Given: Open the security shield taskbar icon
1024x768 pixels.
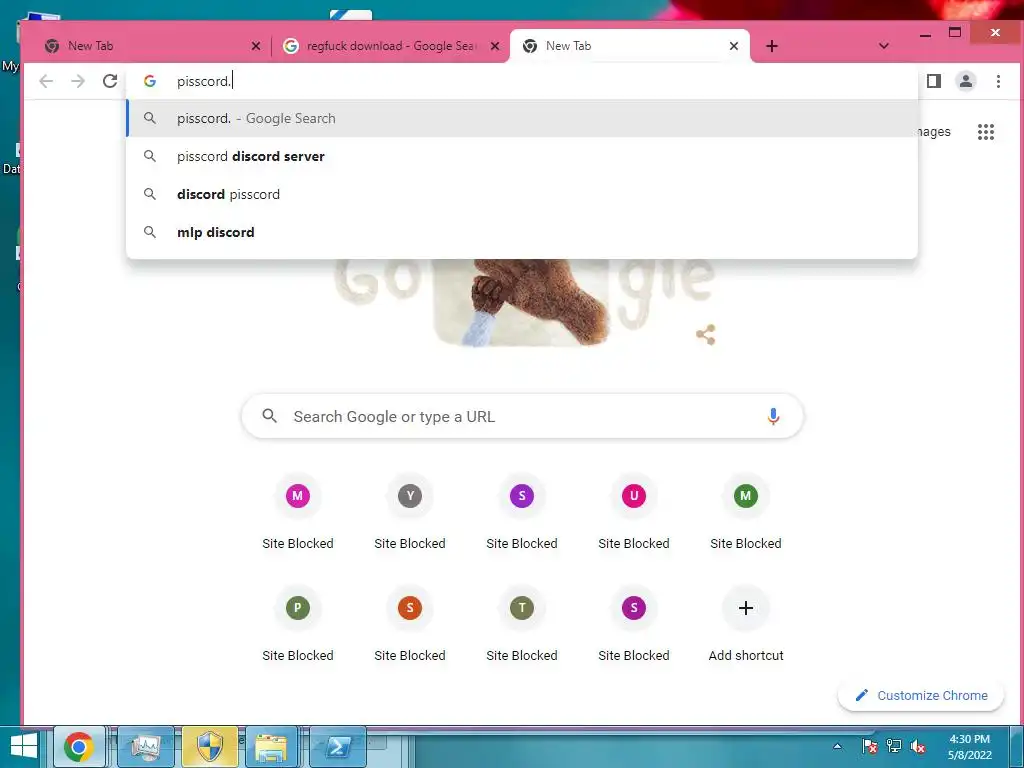Looking at the screenshot, I should click(210, 747).
